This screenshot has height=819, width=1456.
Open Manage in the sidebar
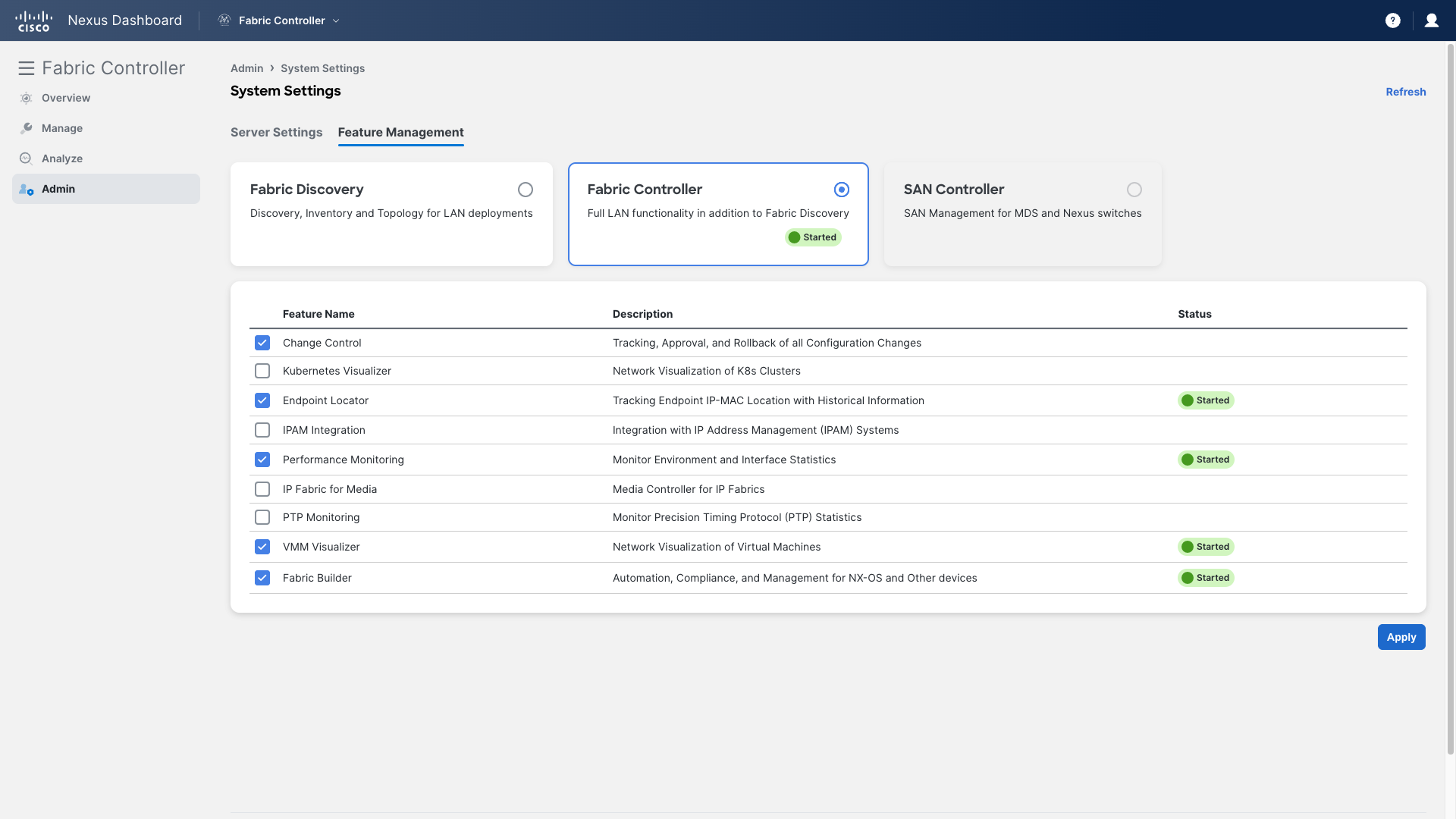(x=106, y=128)
